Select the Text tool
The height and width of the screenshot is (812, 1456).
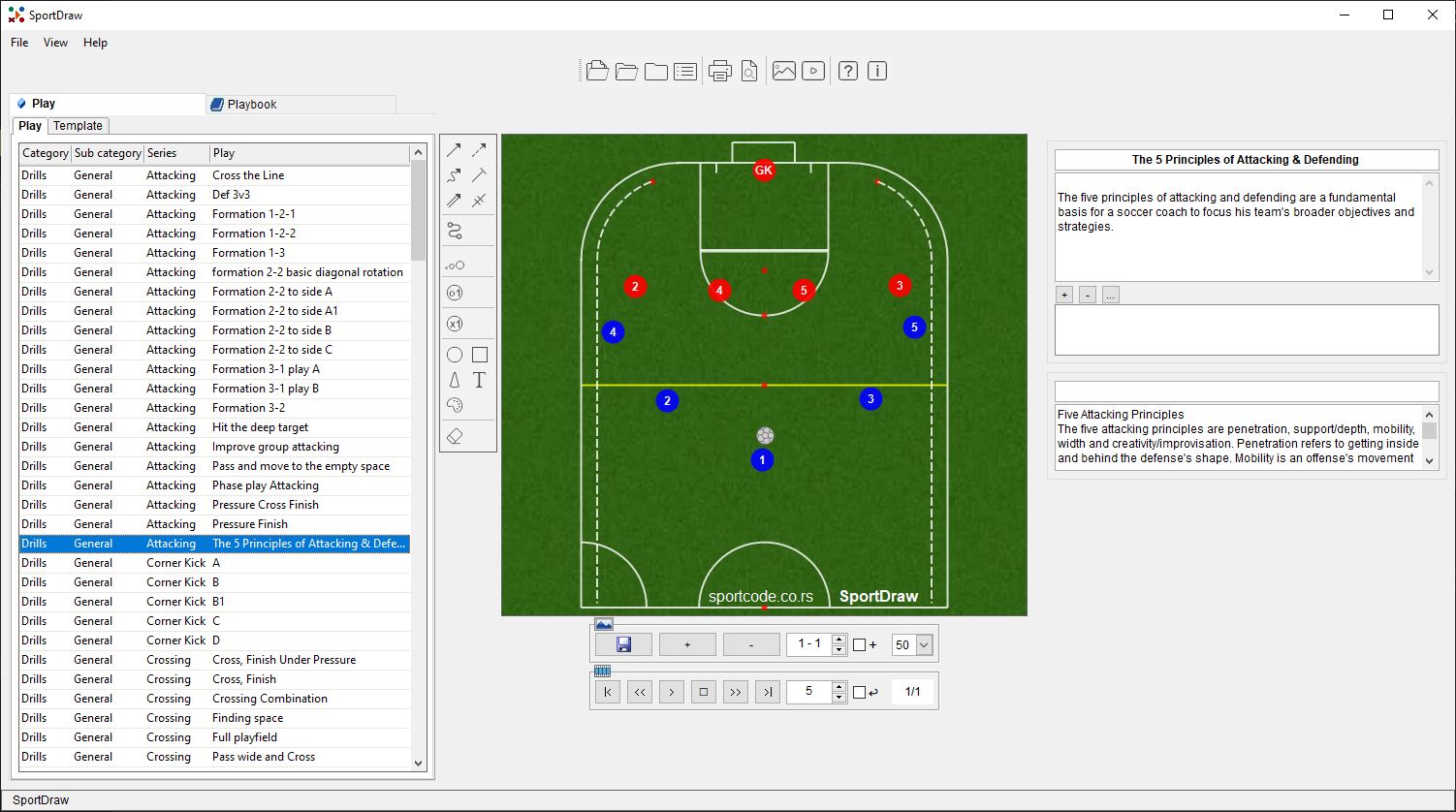(x=479, y=380)
